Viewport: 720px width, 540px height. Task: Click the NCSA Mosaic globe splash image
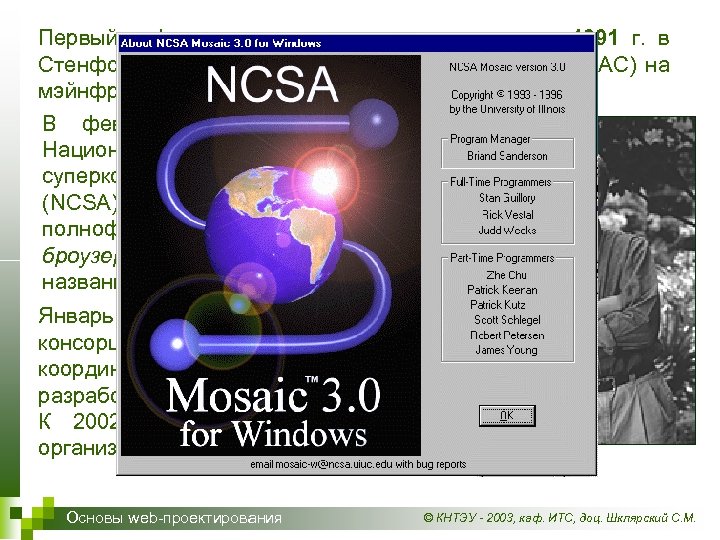pos(271,256)
